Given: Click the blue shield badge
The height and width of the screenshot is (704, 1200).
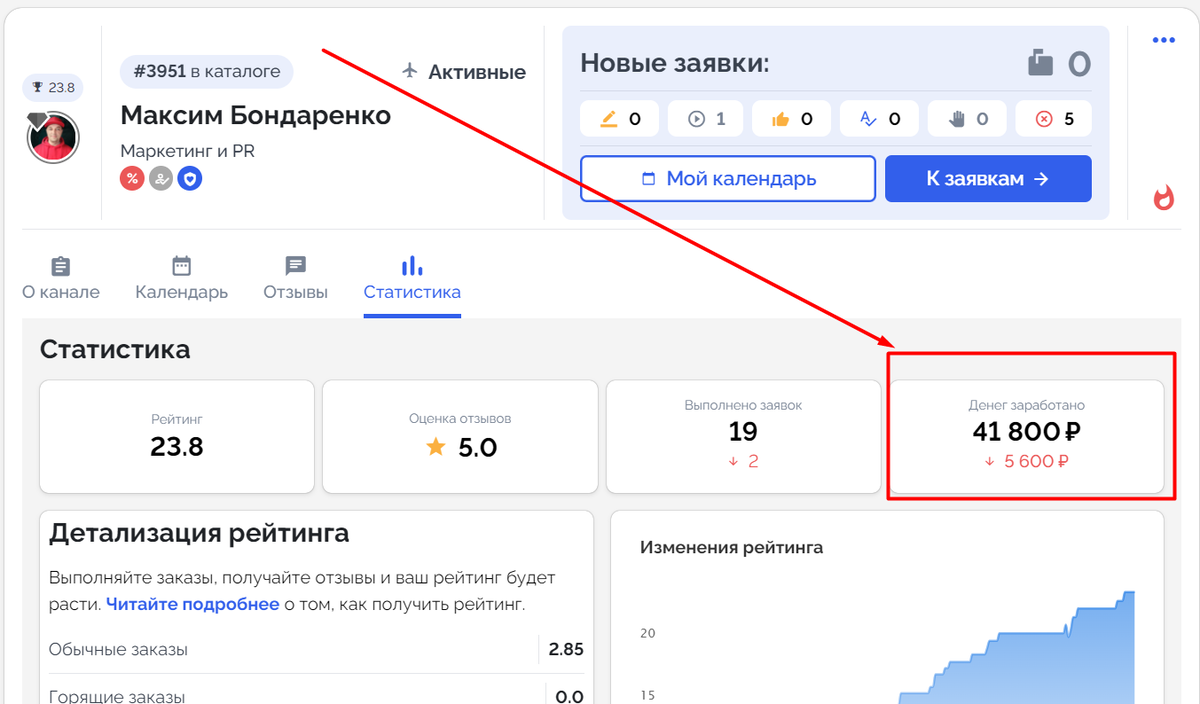Looking at the screenshot, I should click(x=190, y=179).
